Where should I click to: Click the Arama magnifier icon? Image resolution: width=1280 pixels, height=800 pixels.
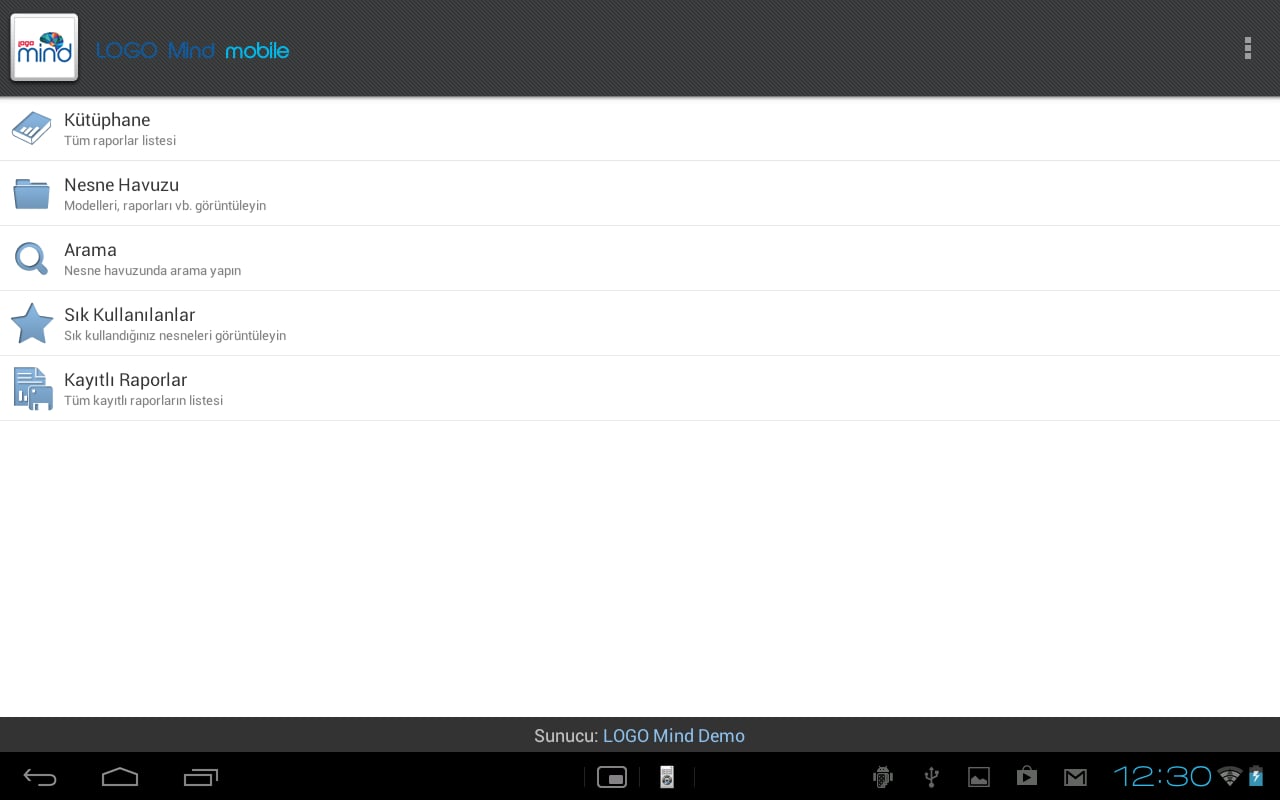coord(31,258)
